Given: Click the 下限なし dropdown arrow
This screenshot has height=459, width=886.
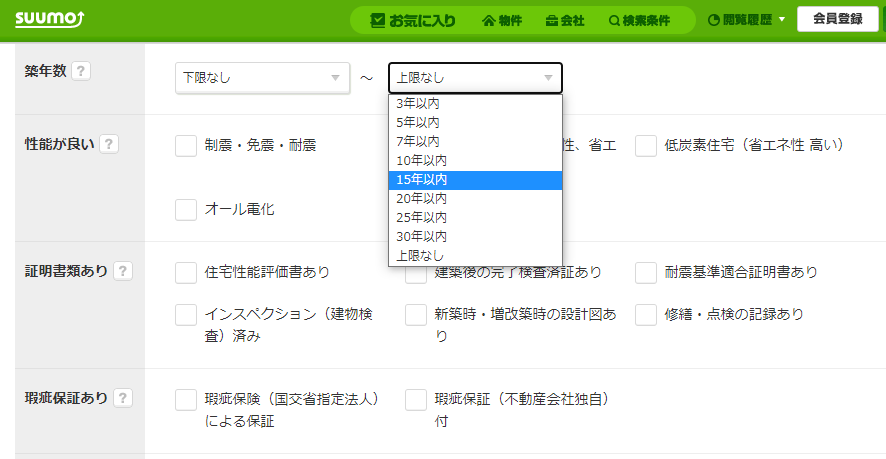Looking at the screenshot, I should (x=335, y=78).
